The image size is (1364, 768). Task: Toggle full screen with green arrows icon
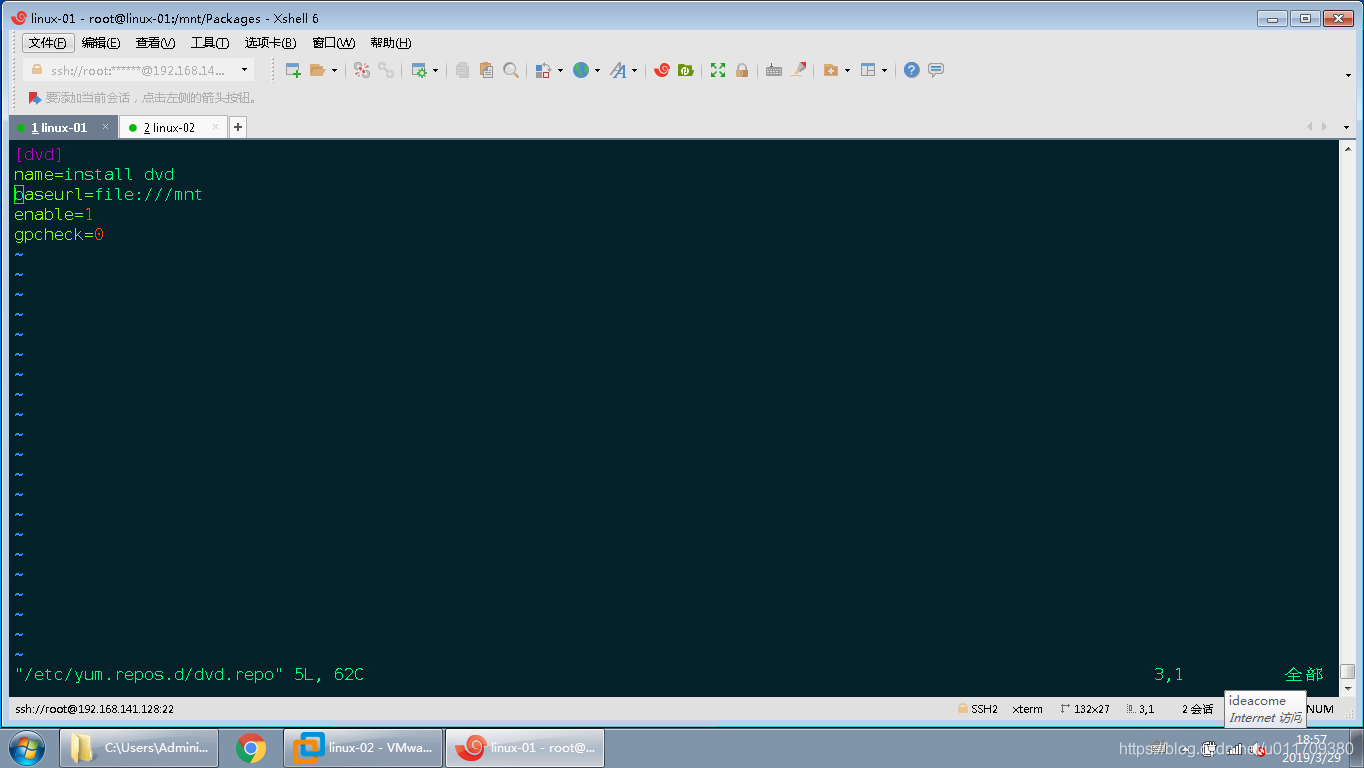(718, 70)
